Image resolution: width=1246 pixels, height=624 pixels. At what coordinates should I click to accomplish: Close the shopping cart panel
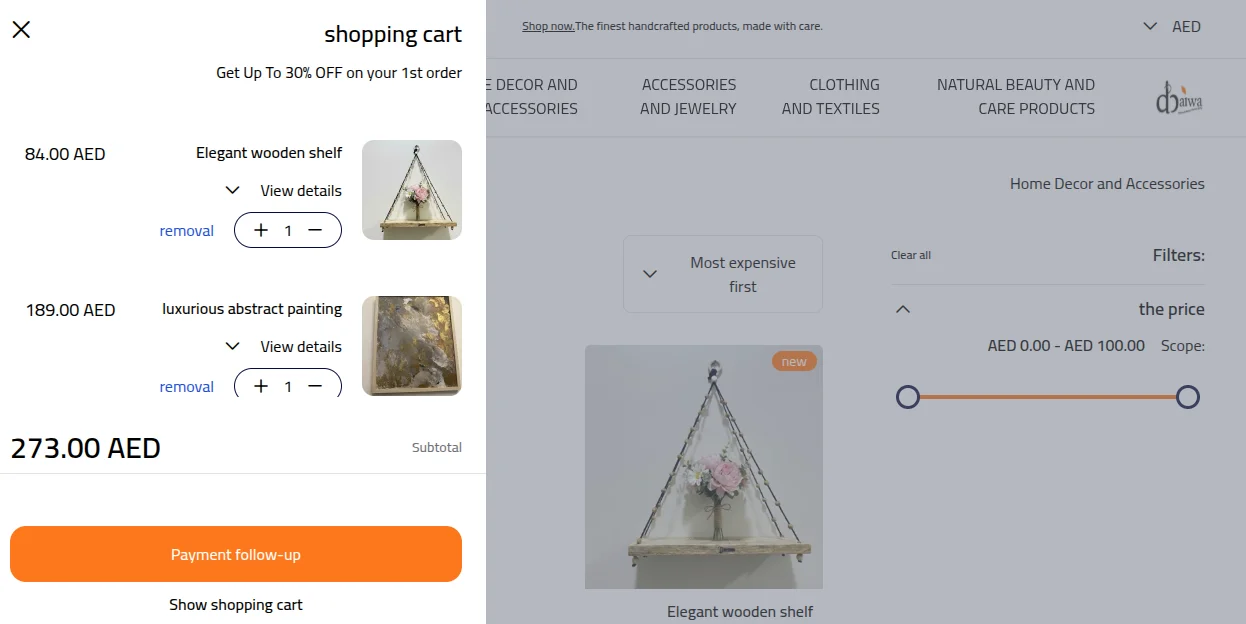coord(21,29)
